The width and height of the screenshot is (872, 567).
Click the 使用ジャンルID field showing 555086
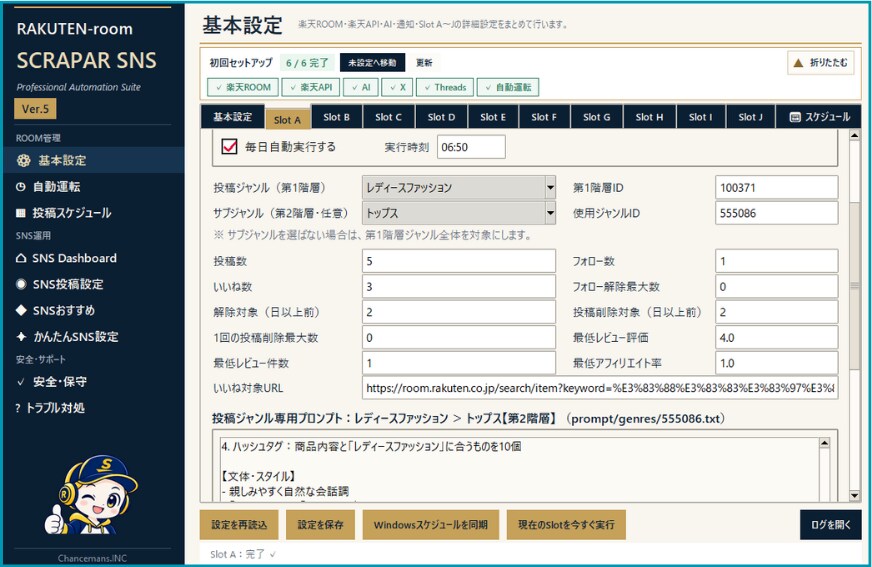tap(776, 213)
